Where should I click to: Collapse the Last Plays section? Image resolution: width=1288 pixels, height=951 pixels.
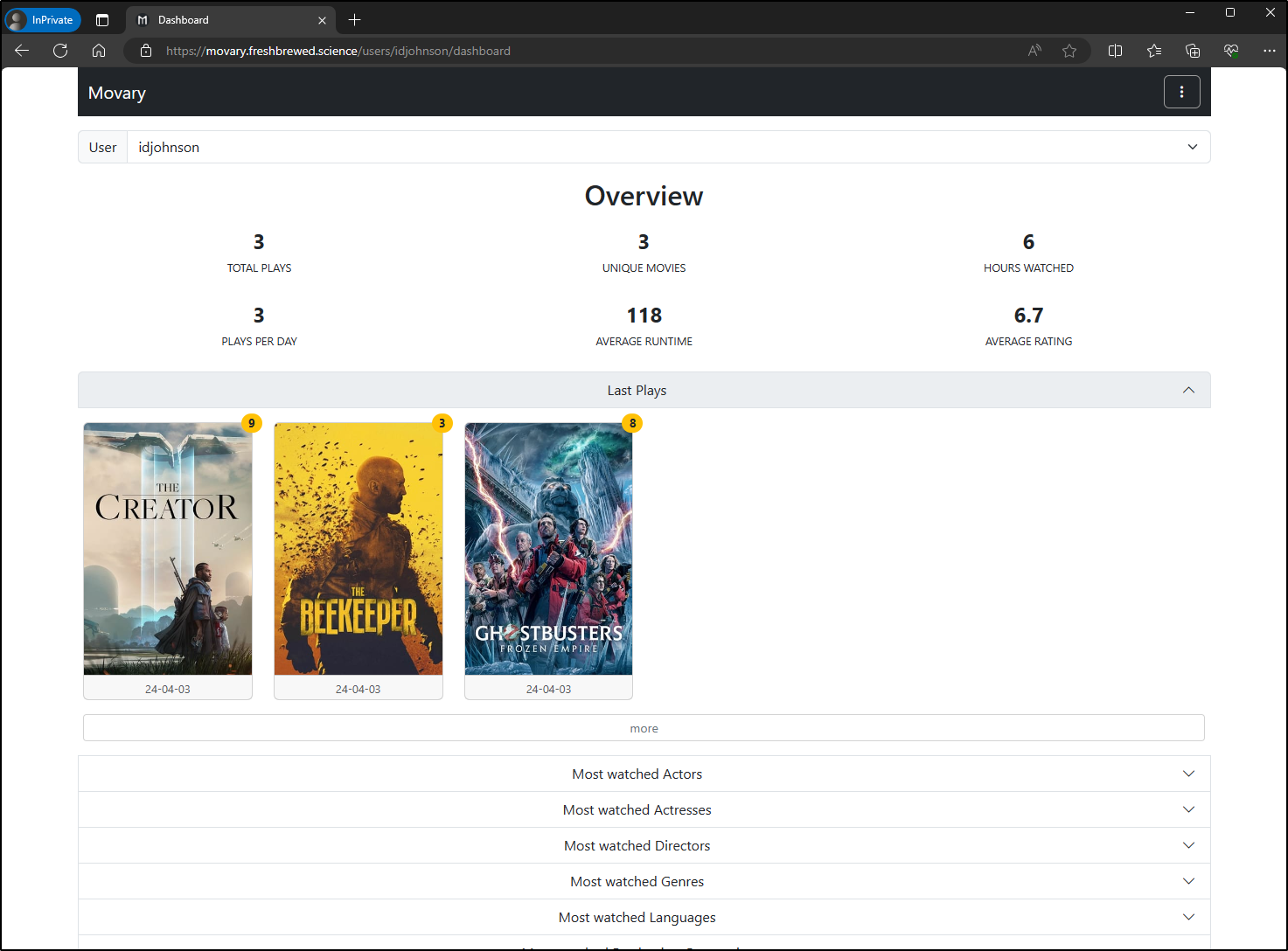[x=644, y=390]
